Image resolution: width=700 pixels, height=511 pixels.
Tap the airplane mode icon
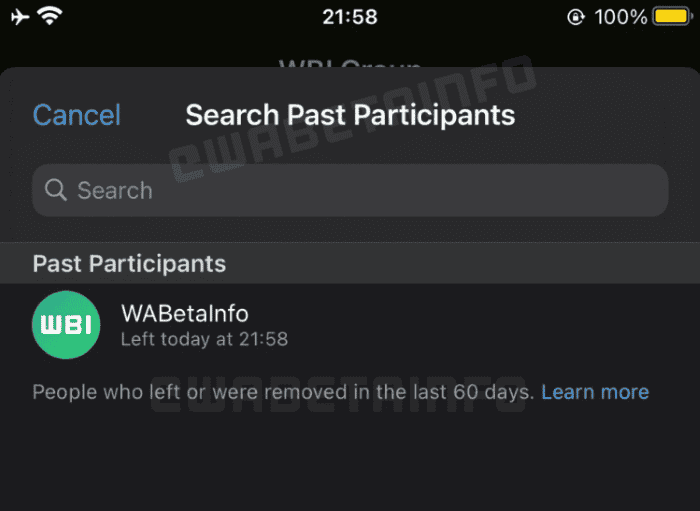tap(20, 16)
